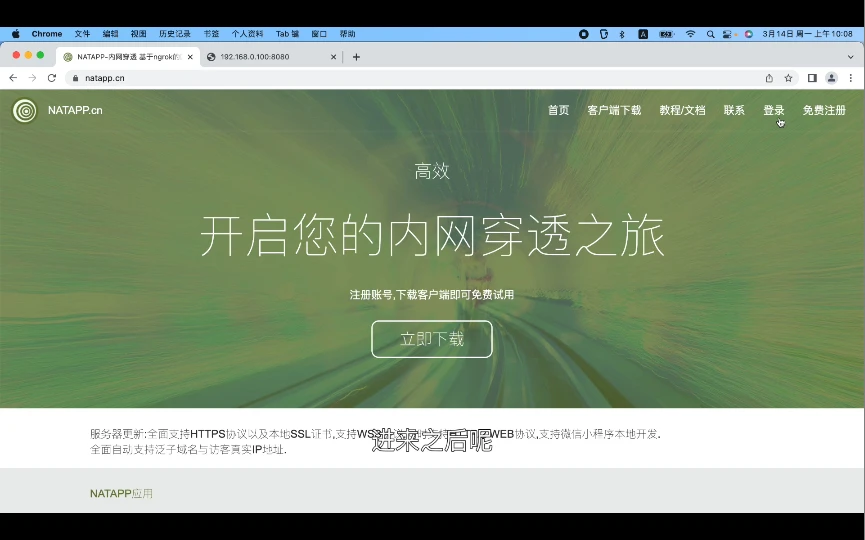The image size is (865, 540).
Task: Click the padlock site info icon
Action: click(76, 78)
